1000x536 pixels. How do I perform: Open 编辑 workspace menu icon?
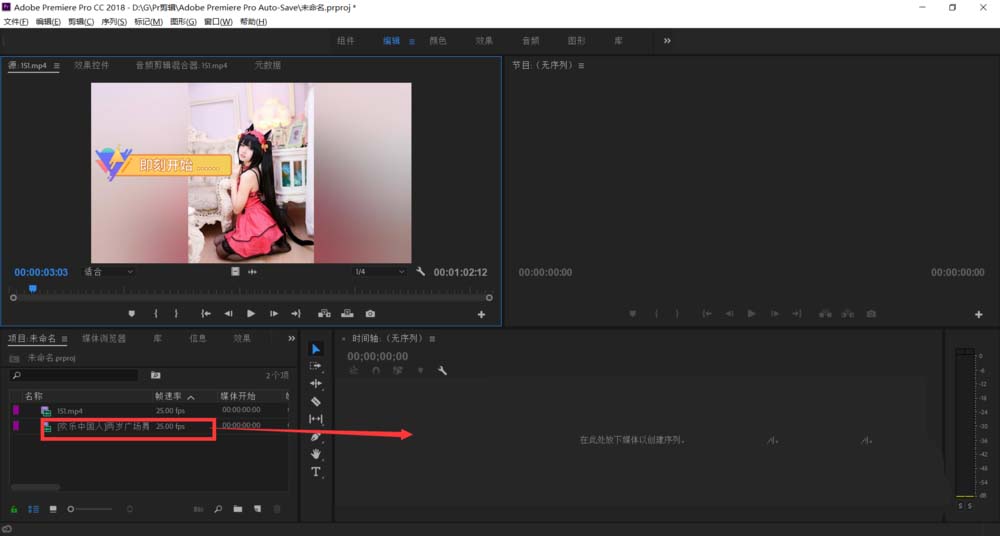pos(412,41)
